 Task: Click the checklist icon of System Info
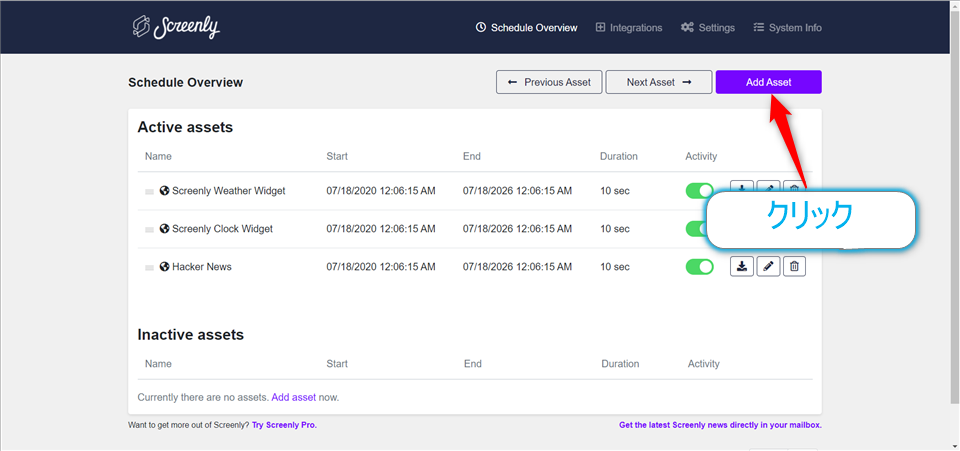tap(759, 28)
